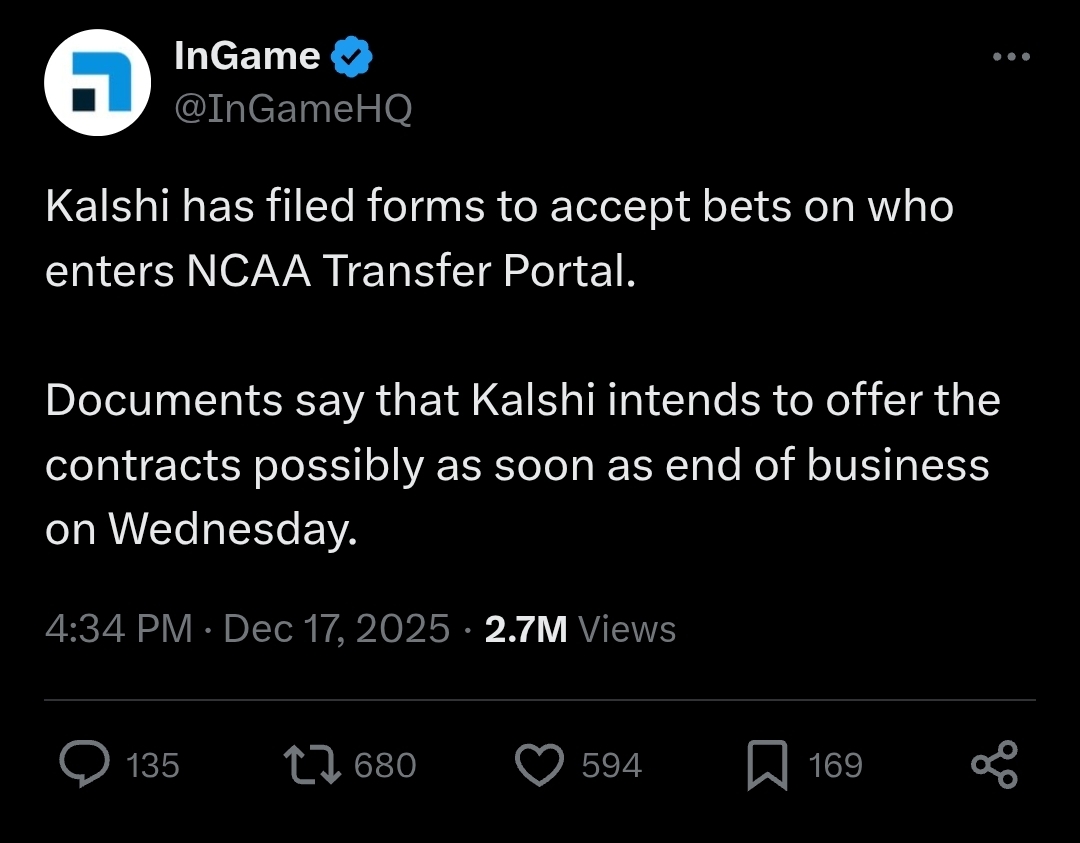Screen dimensions: 1080x843
Task: Click the paragraph mentioning Wednesday contracts
Action: point(520,465)
